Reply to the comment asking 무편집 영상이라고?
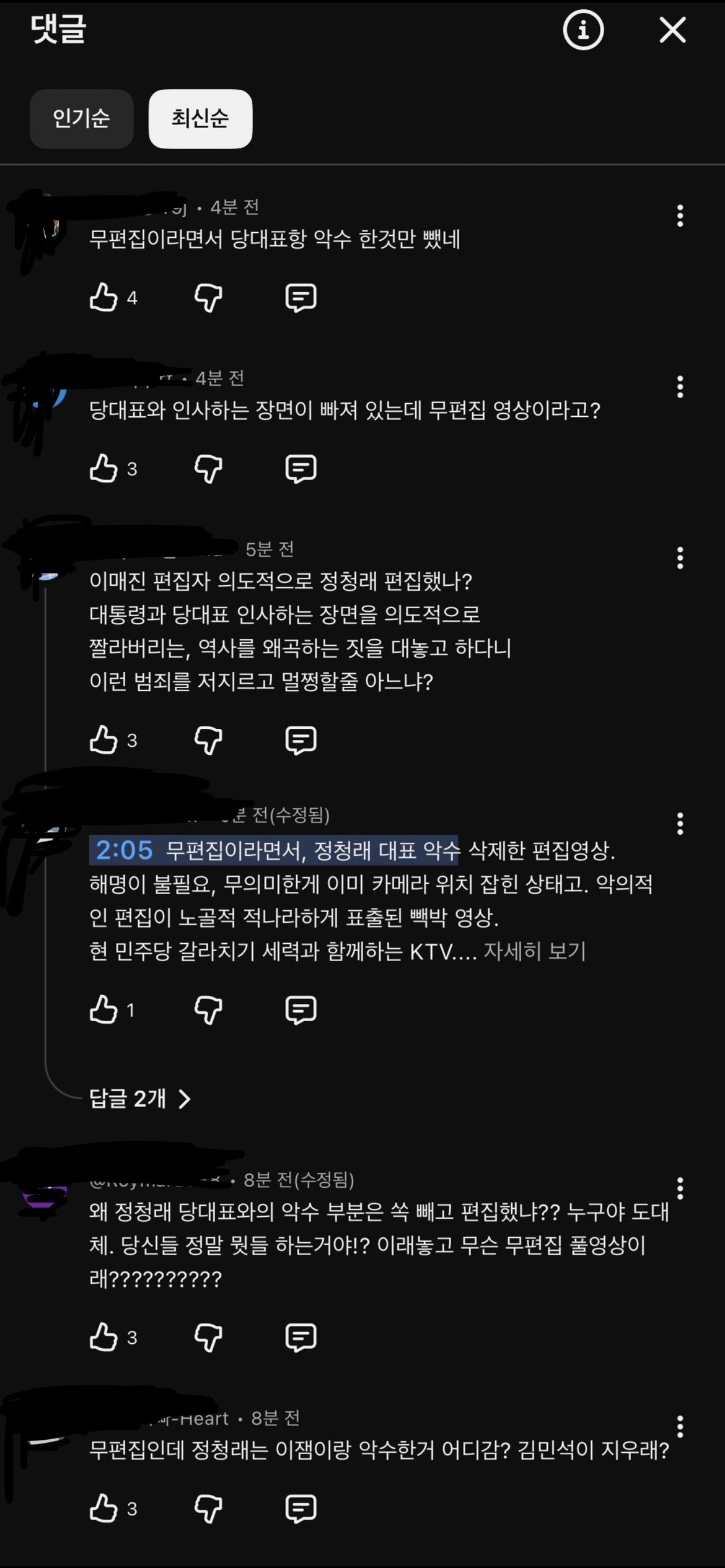Screen dimensions: 725x1568 301,468
